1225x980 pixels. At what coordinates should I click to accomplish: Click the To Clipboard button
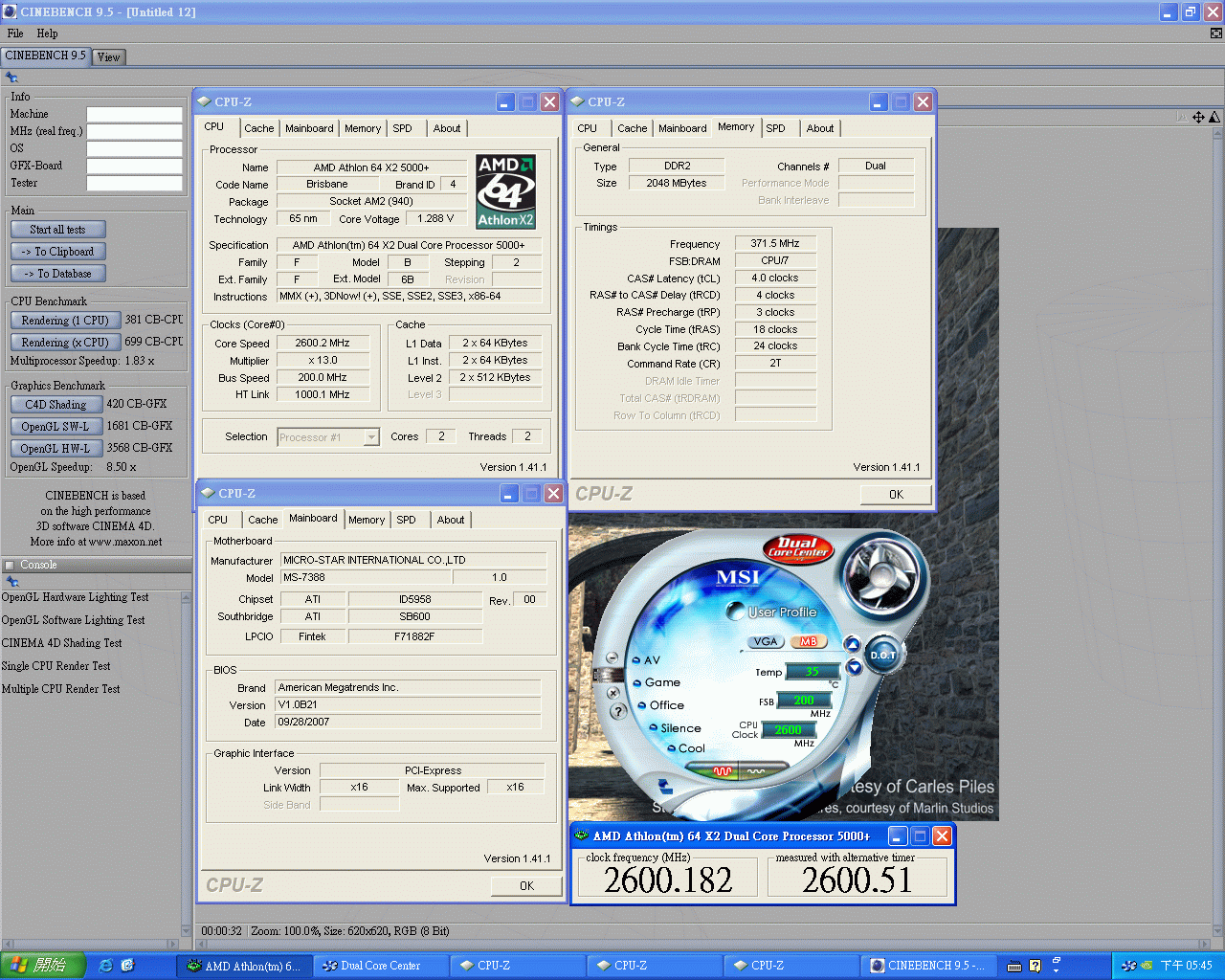57,252
